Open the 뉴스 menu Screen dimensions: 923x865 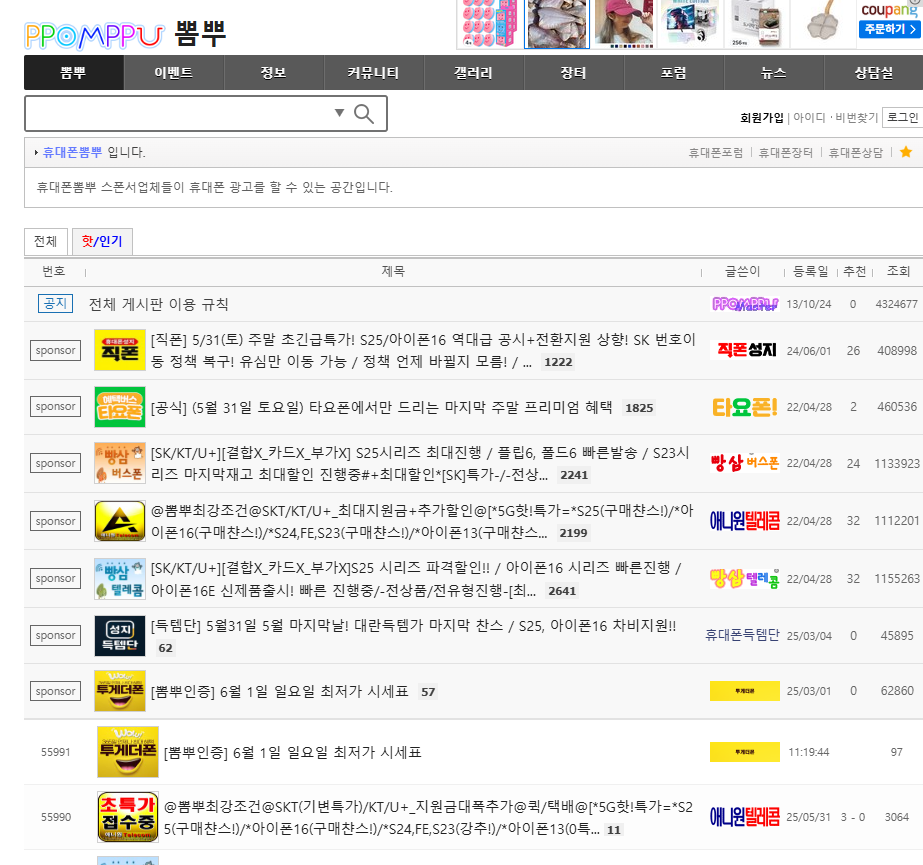(x=774, y=72)
